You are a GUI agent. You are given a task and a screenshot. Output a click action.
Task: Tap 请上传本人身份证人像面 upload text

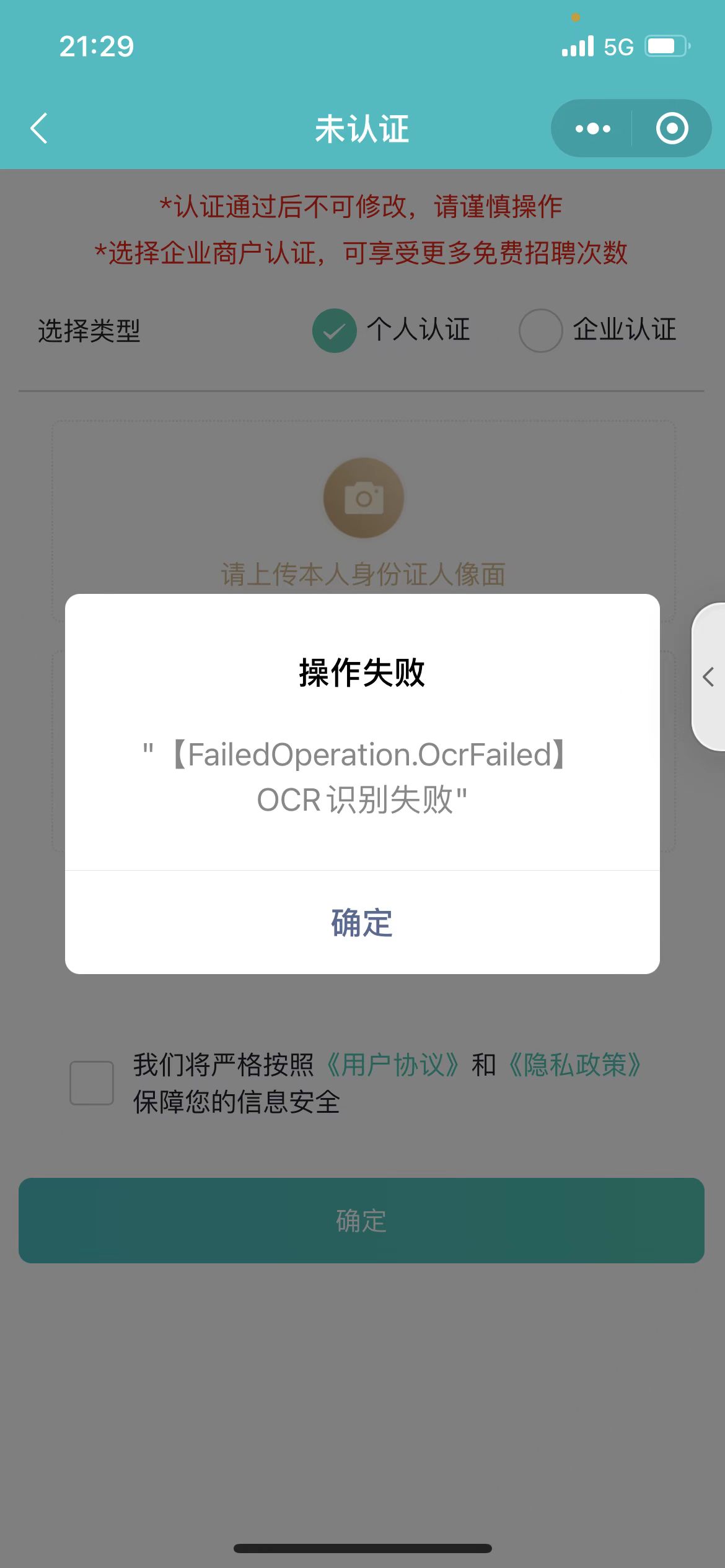(x=363, y=574)
